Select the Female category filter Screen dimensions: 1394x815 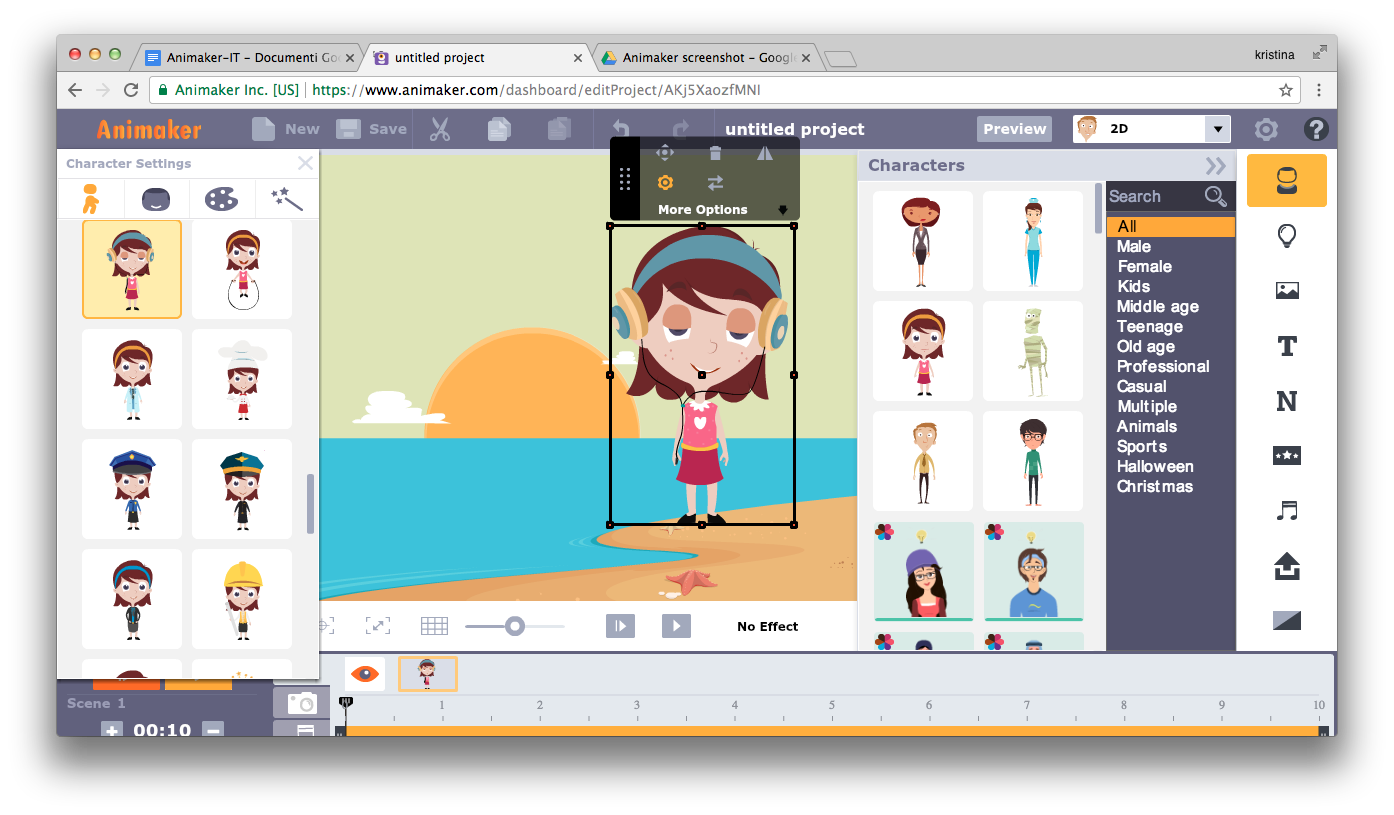coord(1144,267)
